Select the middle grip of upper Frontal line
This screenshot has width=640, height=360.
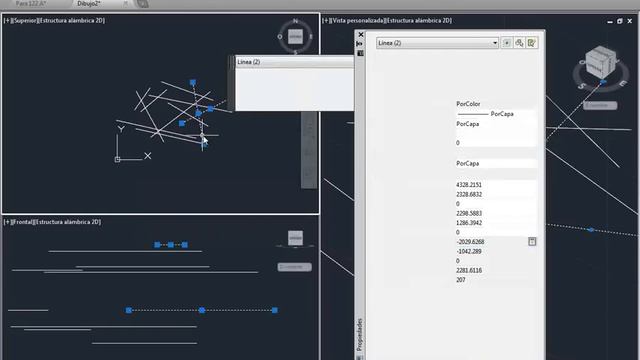[x=171, y=245]
